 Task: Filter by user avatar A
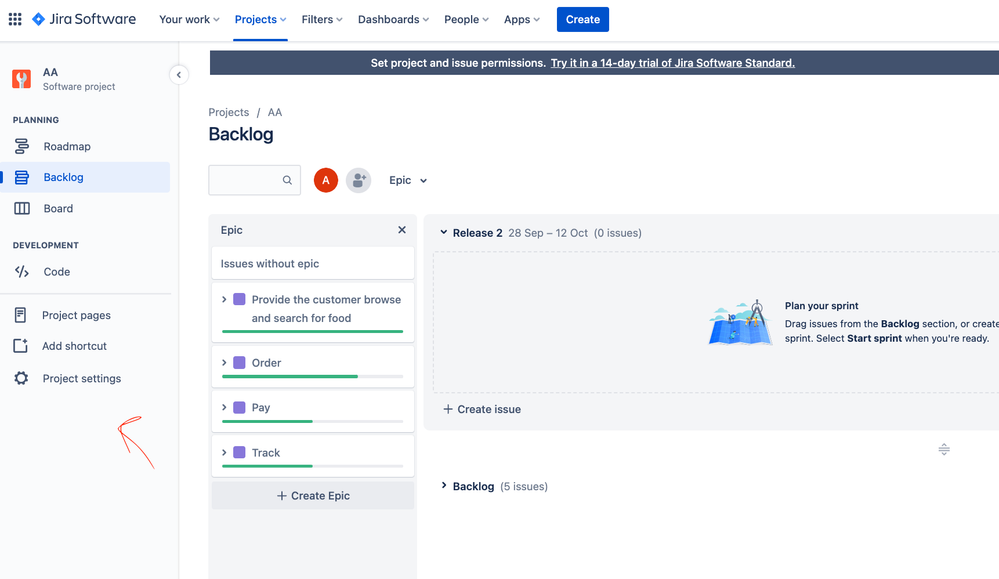[x=326, y=180]
